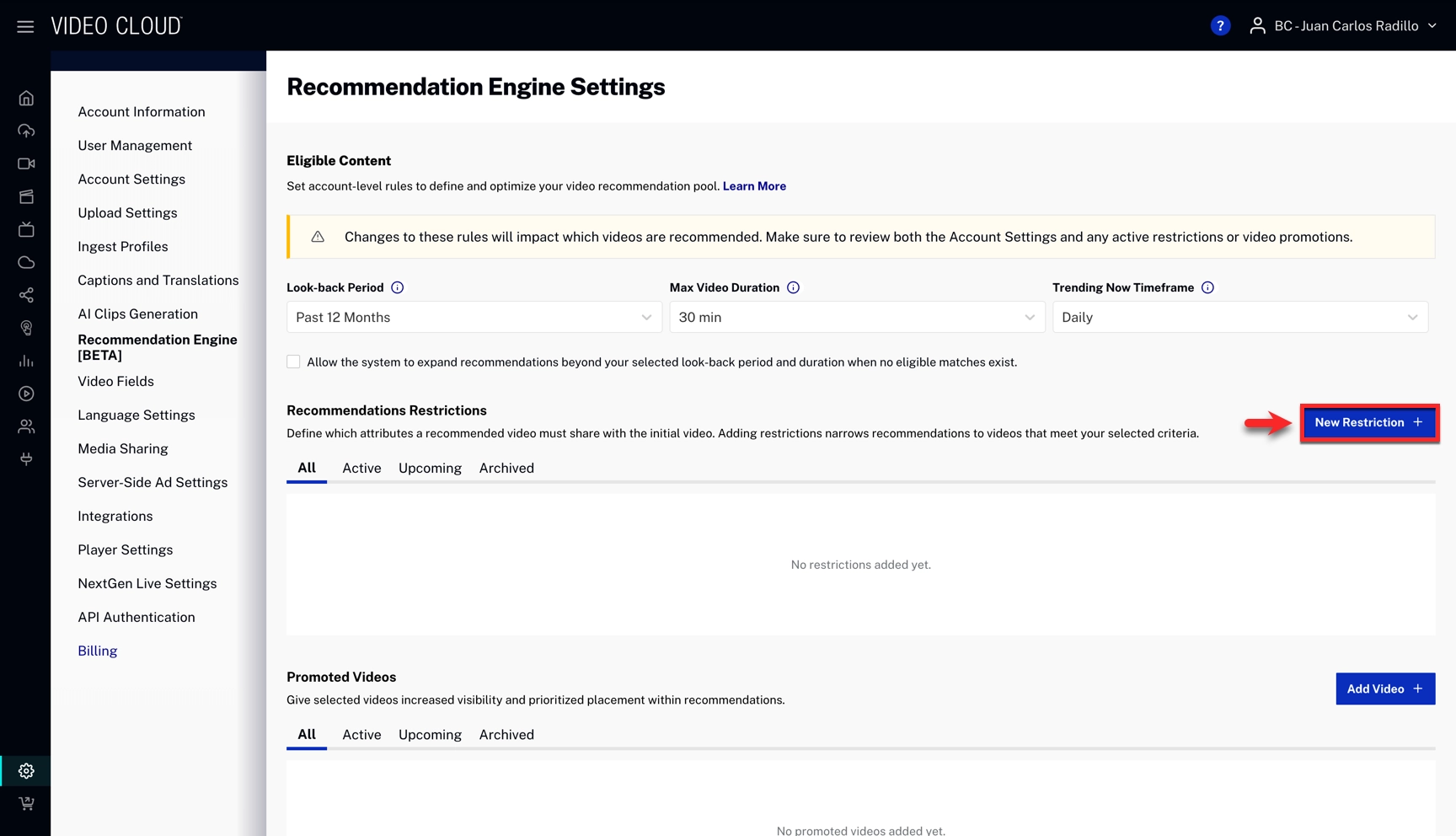The width and height of the screenshot is (1456, 836).
Task: Open the Analytics bar chart icon
Action: tap(26, 361)
